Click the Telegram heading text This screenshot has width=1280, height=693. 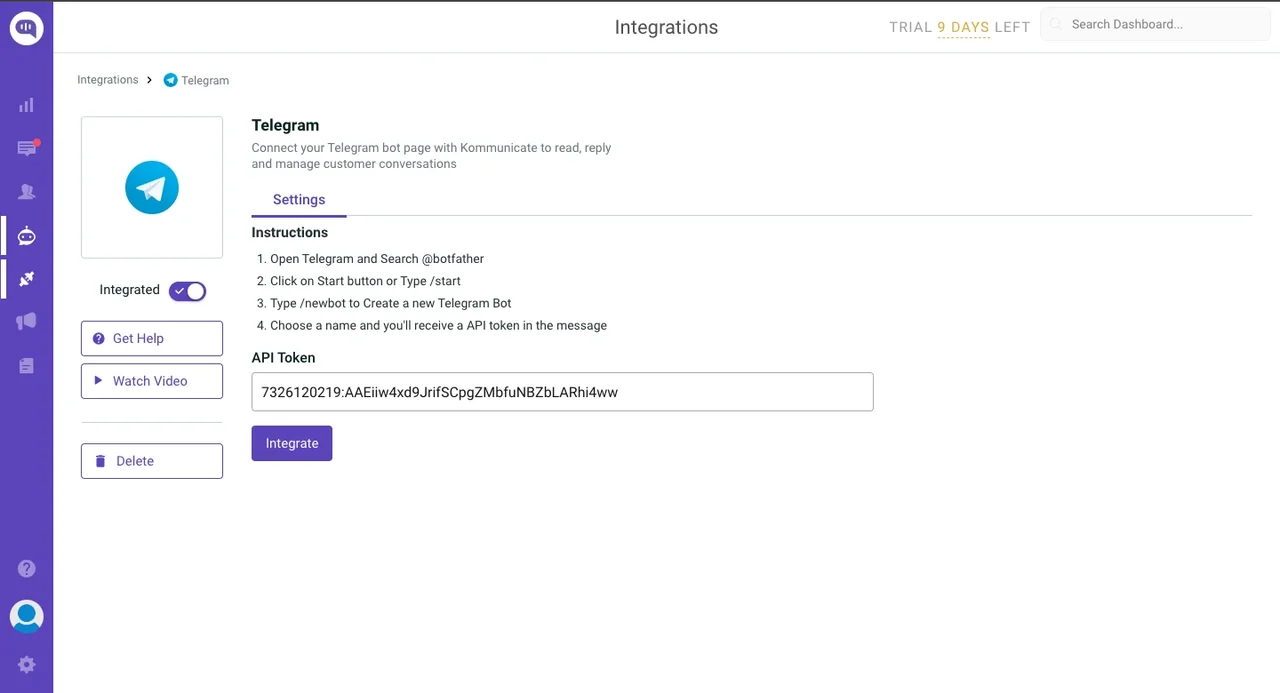(x=286, y=125)
